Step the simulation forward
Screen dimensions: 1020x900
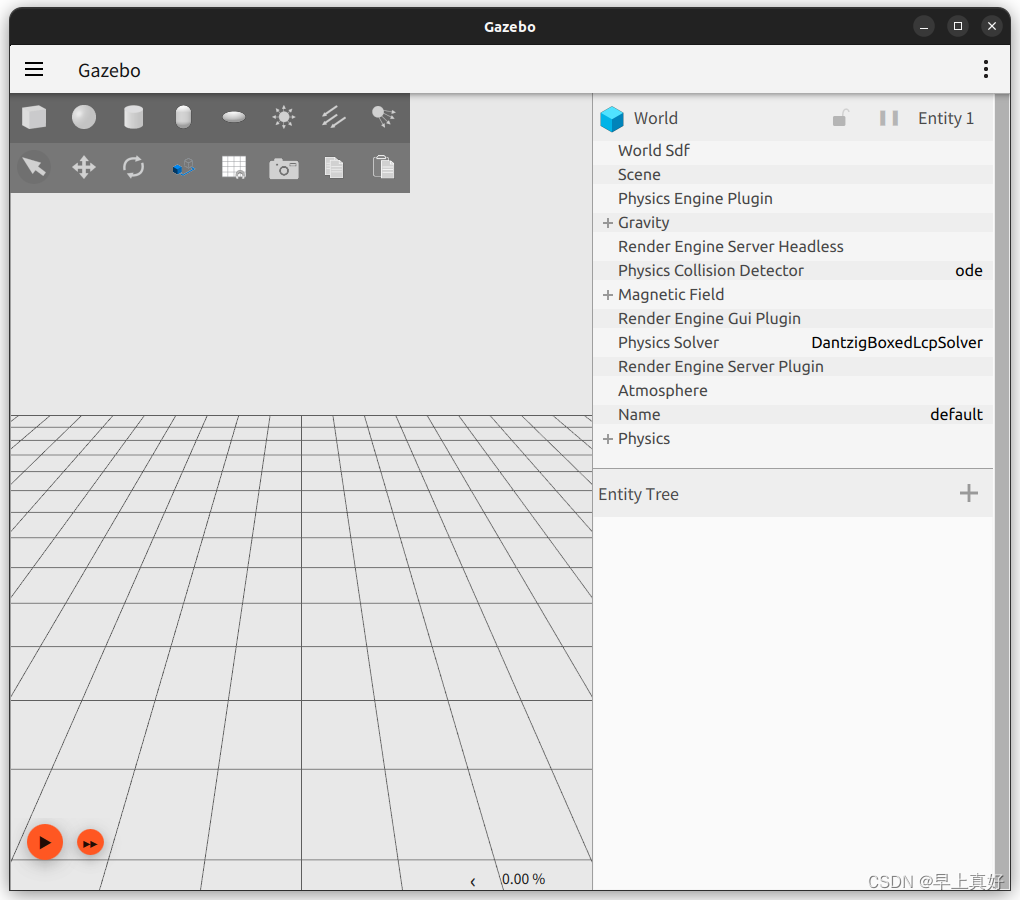(x=90, y=843)
